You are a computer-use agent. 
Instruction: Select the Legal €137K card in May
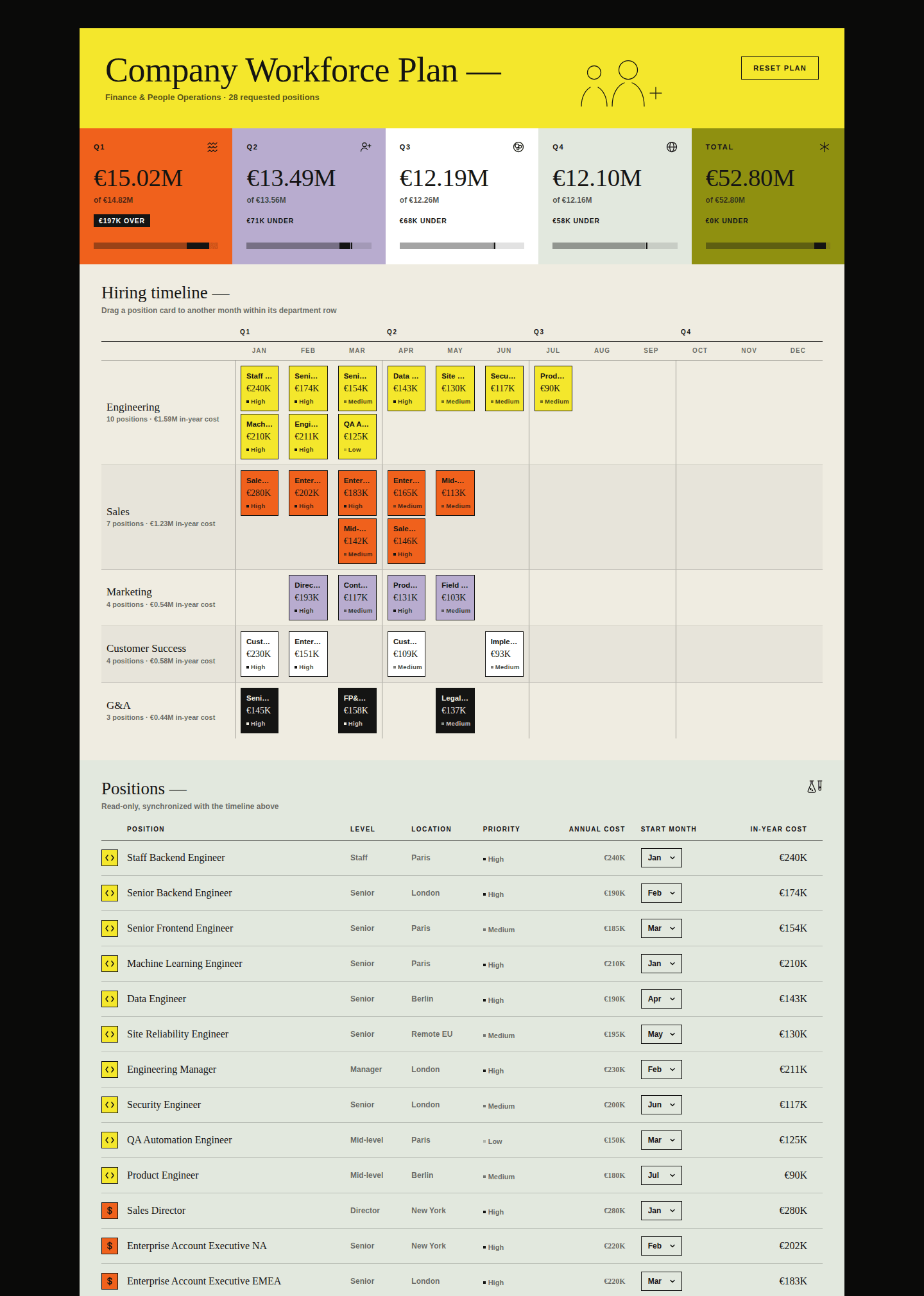click(455, 710)
